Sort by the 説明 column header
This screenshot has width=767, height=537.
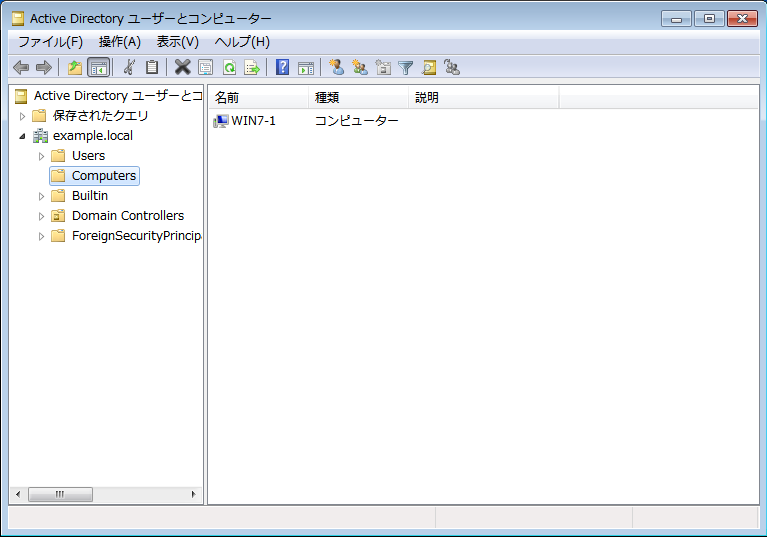point(484,98)
